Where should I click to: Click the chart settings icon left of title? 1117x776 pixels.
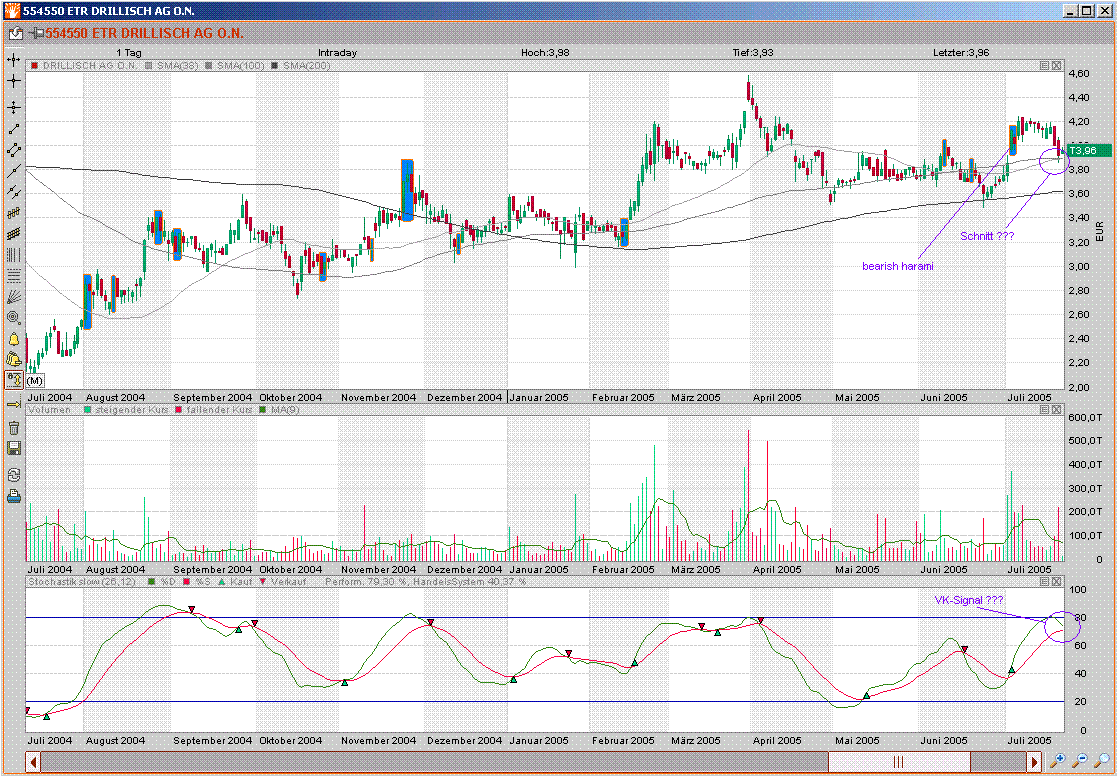pos(15,33)
